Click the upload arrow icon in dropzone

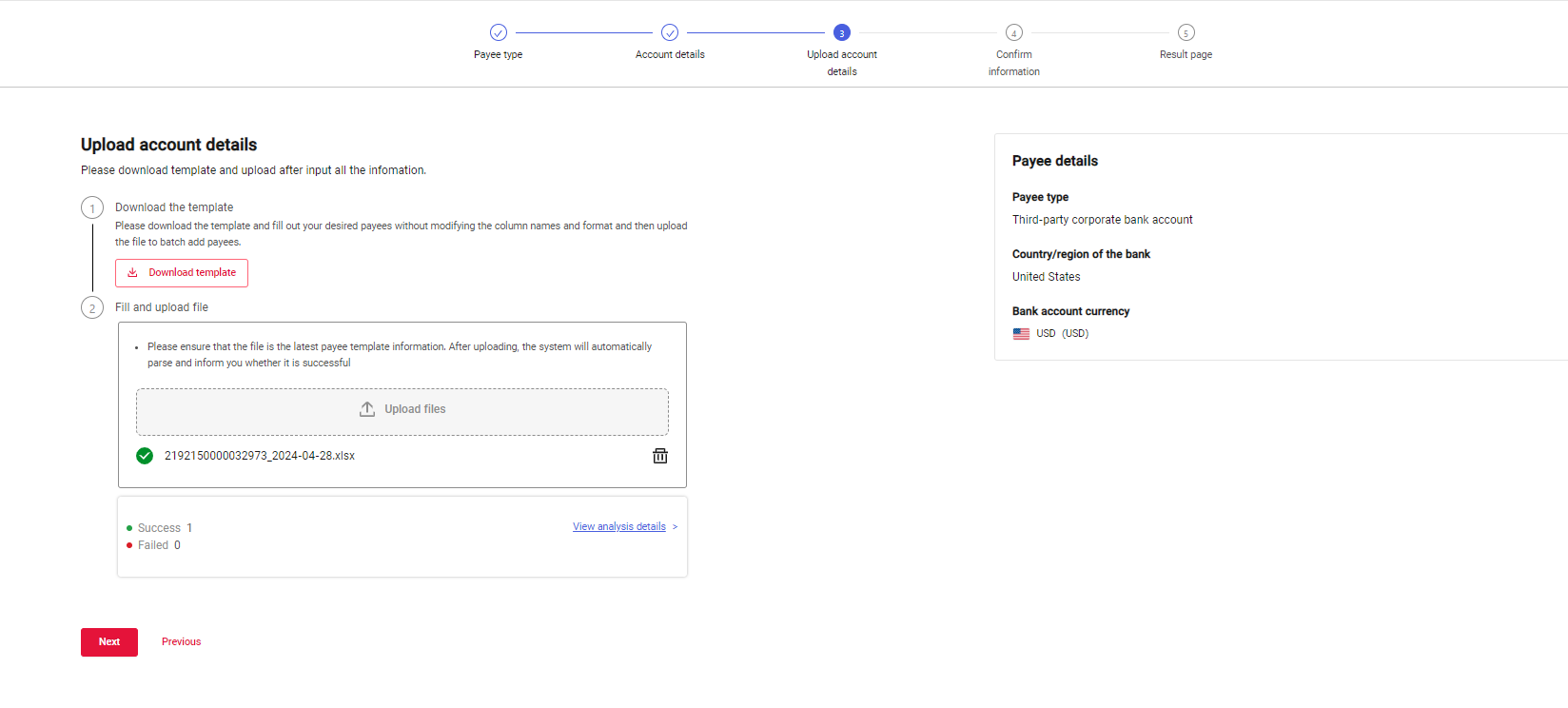[x=367, y=409]
